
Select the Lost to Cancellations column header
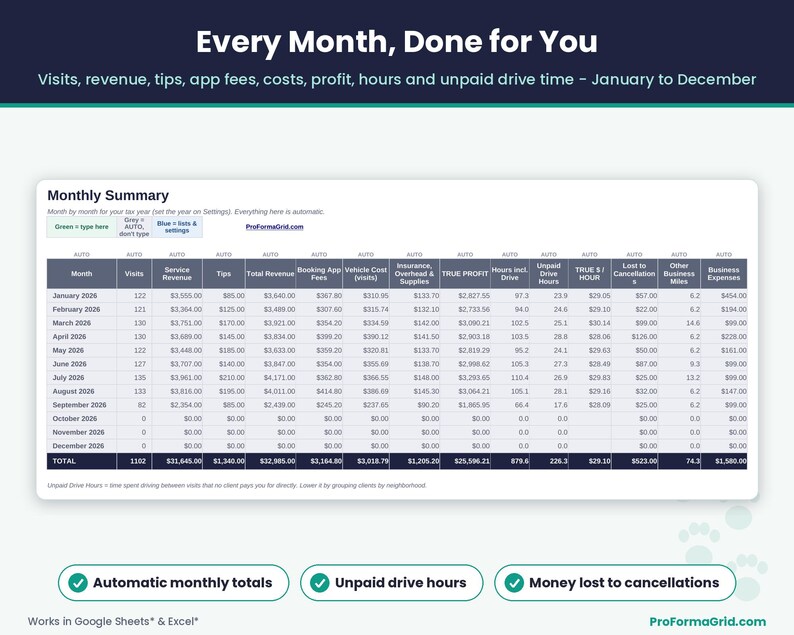click(x=634, y=273)
